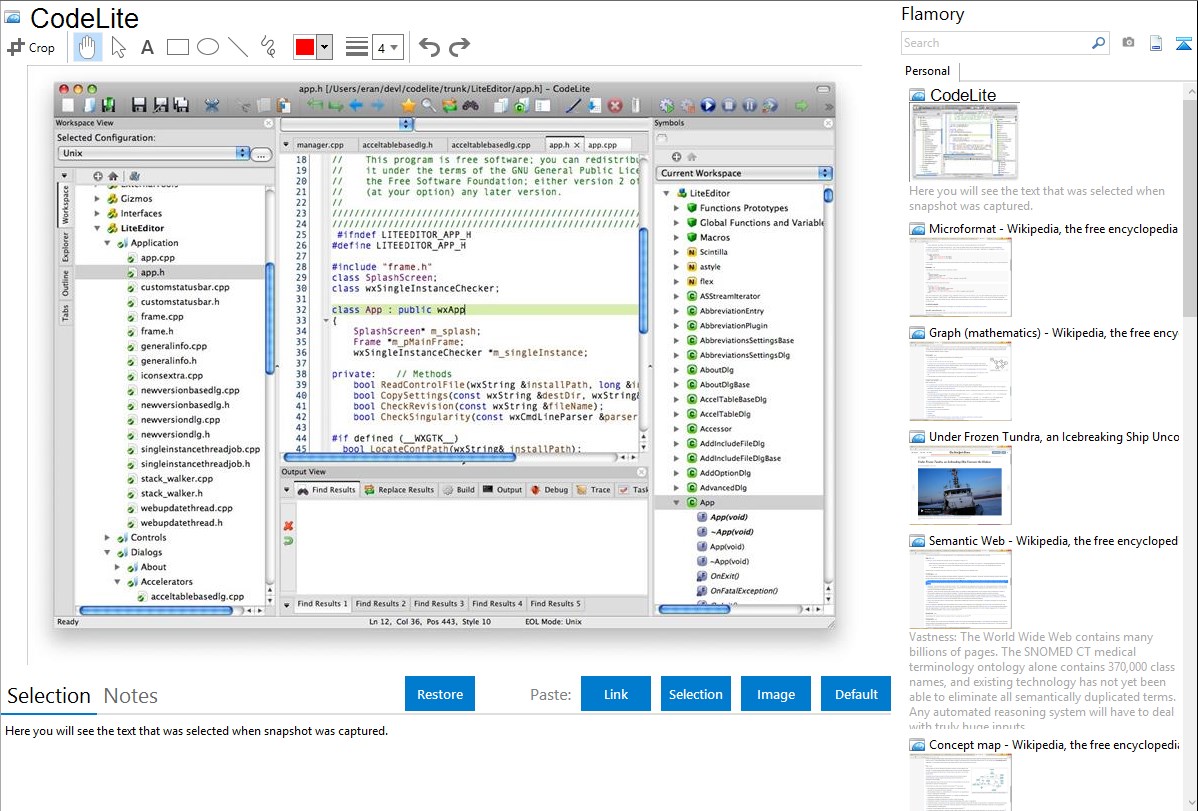Click the Paste Default button
1198x811 pixels.
coord(856,694)
